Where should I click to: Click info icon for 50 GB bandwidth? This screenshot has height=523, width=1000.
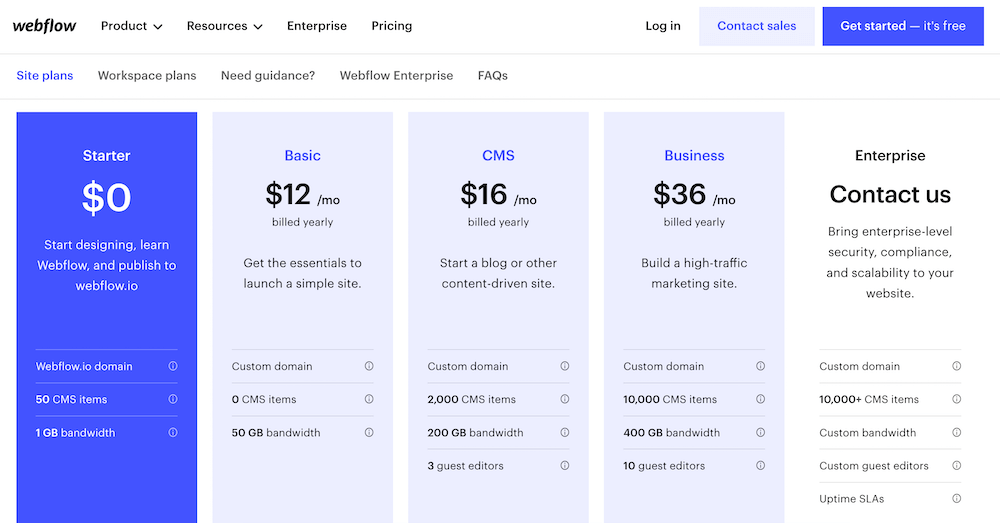[x=369, y=433]
